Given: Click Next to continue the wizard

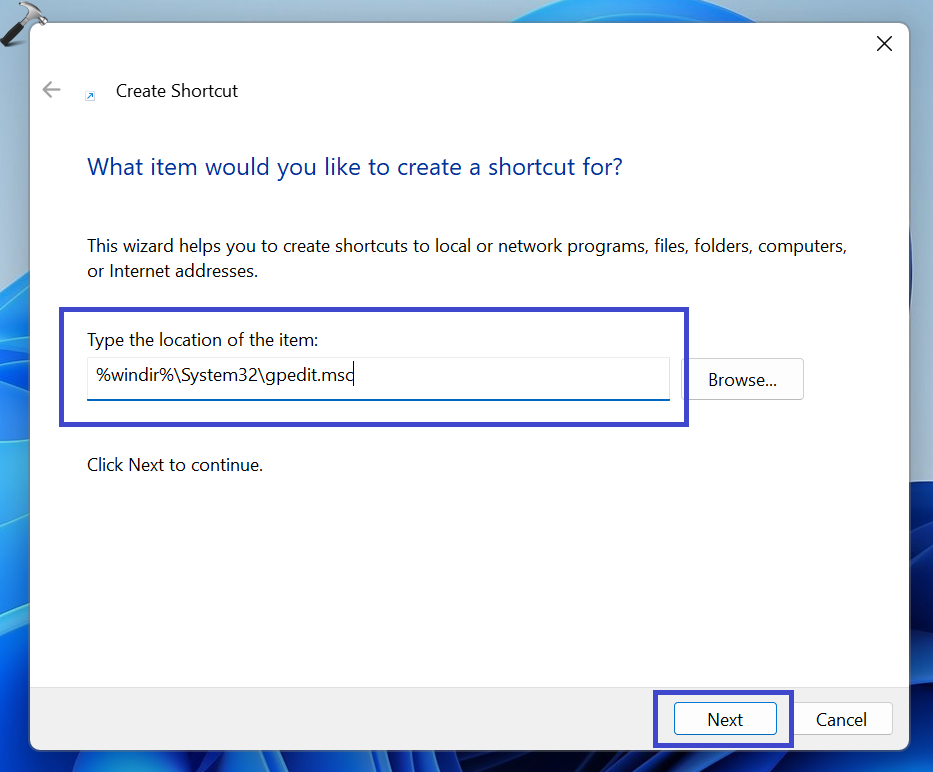Looking at the screenshot, I should 725,718.
